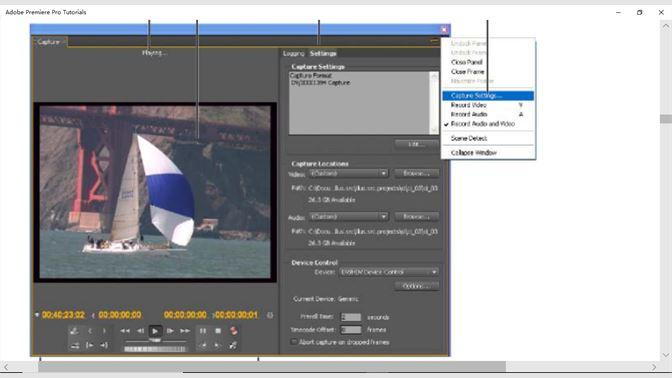Choose Capture Settings... from the menu
This screenshot has width=672, height=378.
(x=488, y=96)
